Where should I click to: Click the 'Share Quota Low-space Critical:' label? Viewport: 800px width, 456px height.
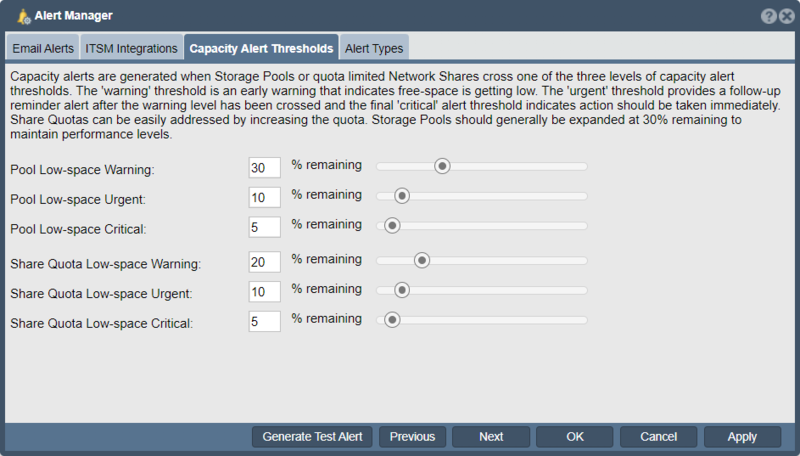pyautogui.click(x=102, y=323)
